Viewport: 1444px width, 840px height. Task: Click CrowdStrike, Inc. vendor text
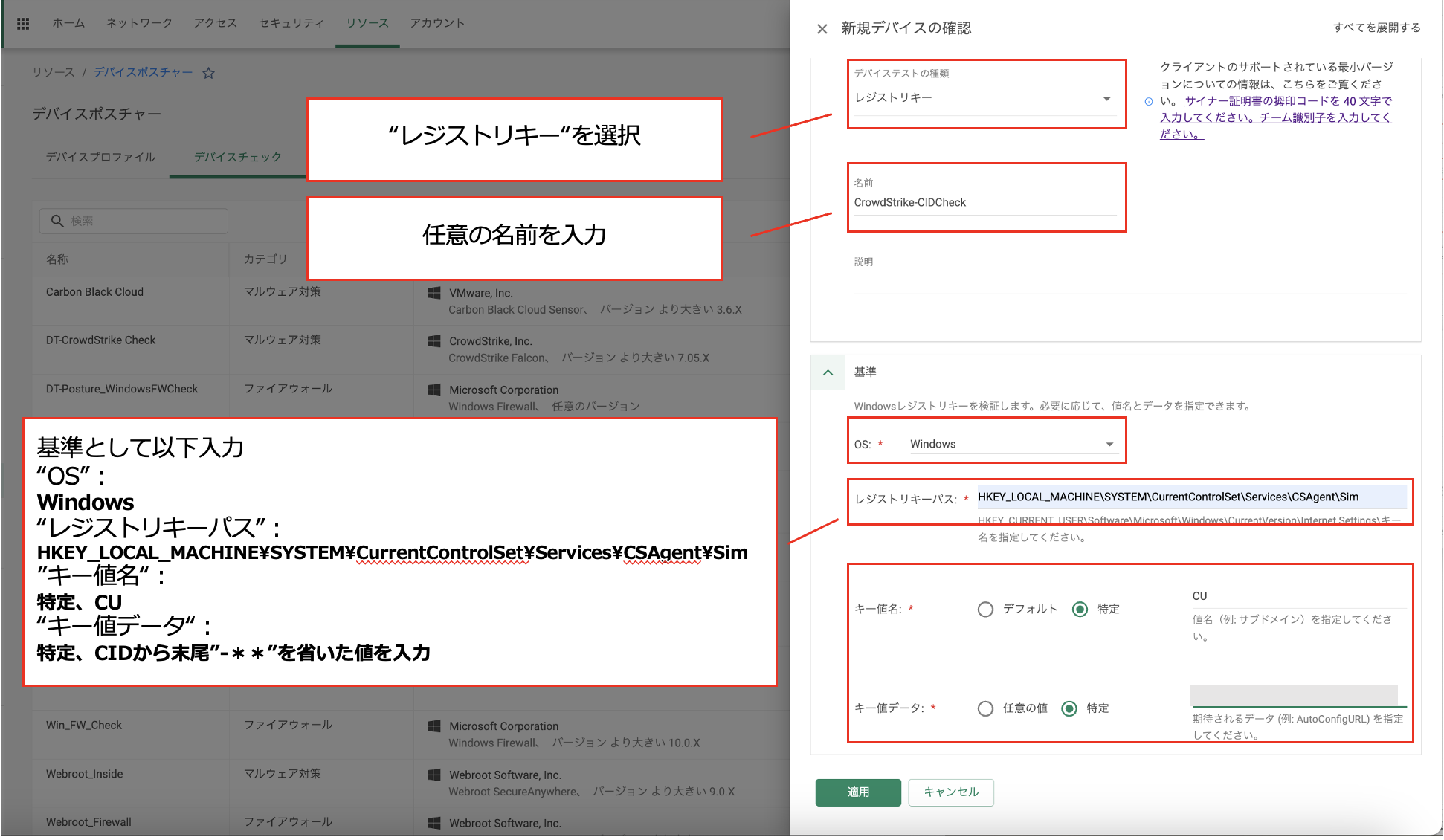pyautogui.click(x=491, y=342)
